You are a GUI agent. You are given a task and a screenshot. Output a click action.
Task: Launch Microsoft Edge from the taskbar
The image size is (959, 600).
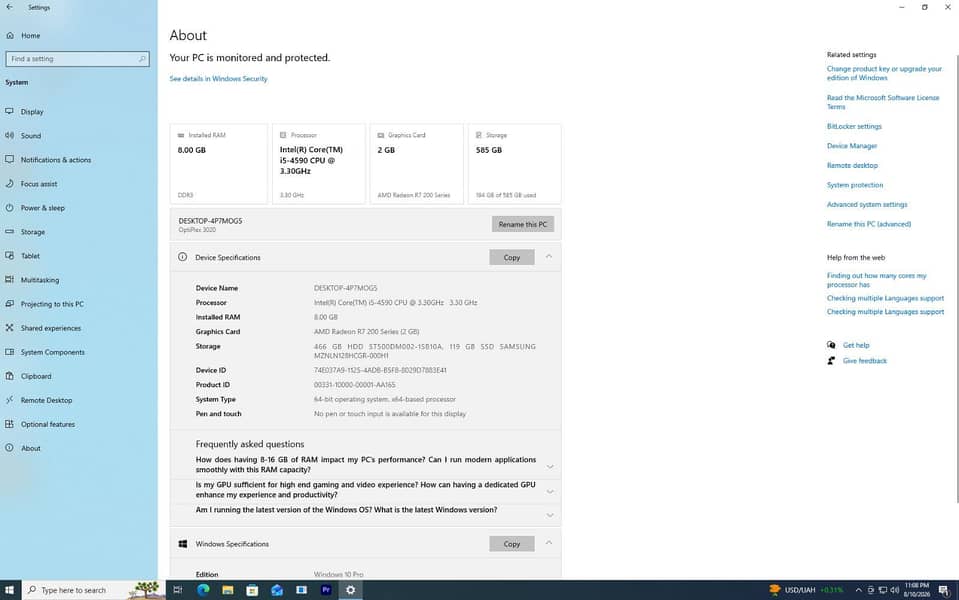click(203, 590)
